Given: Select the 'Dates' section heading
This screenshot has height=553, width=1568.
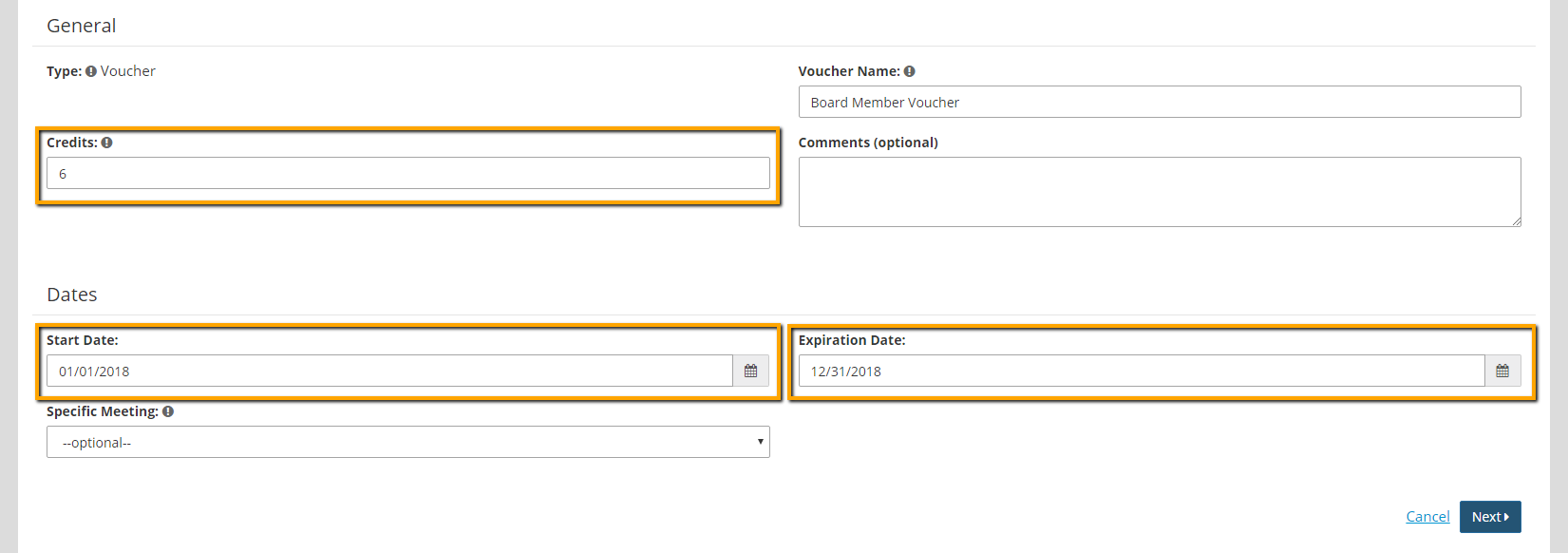Looking at the screenshot, I should click(x=72, y=295).
